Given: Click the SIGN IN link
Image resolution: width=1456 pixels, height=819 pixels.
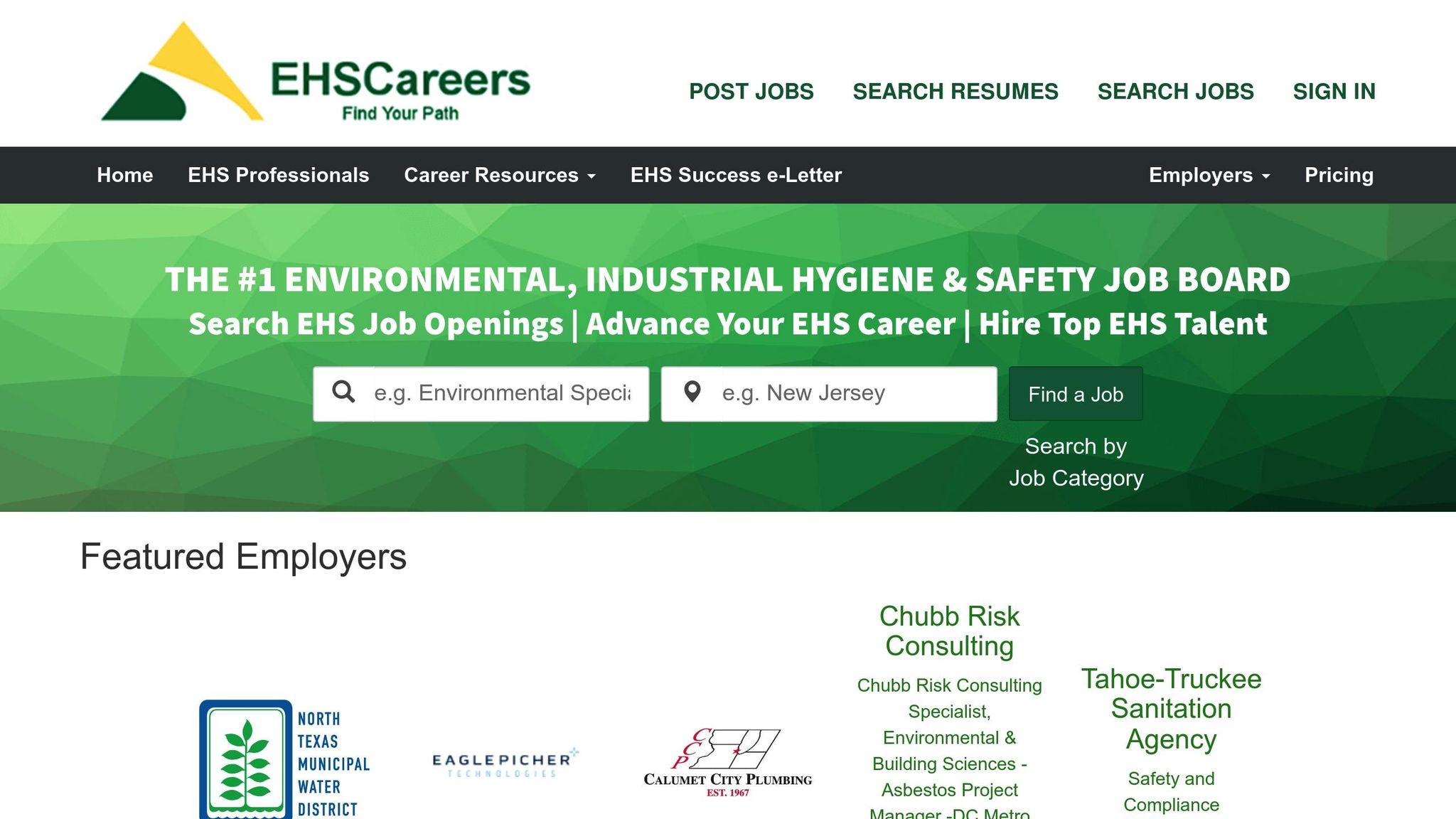Looking at the screenshot, I should pos(1334,91).
